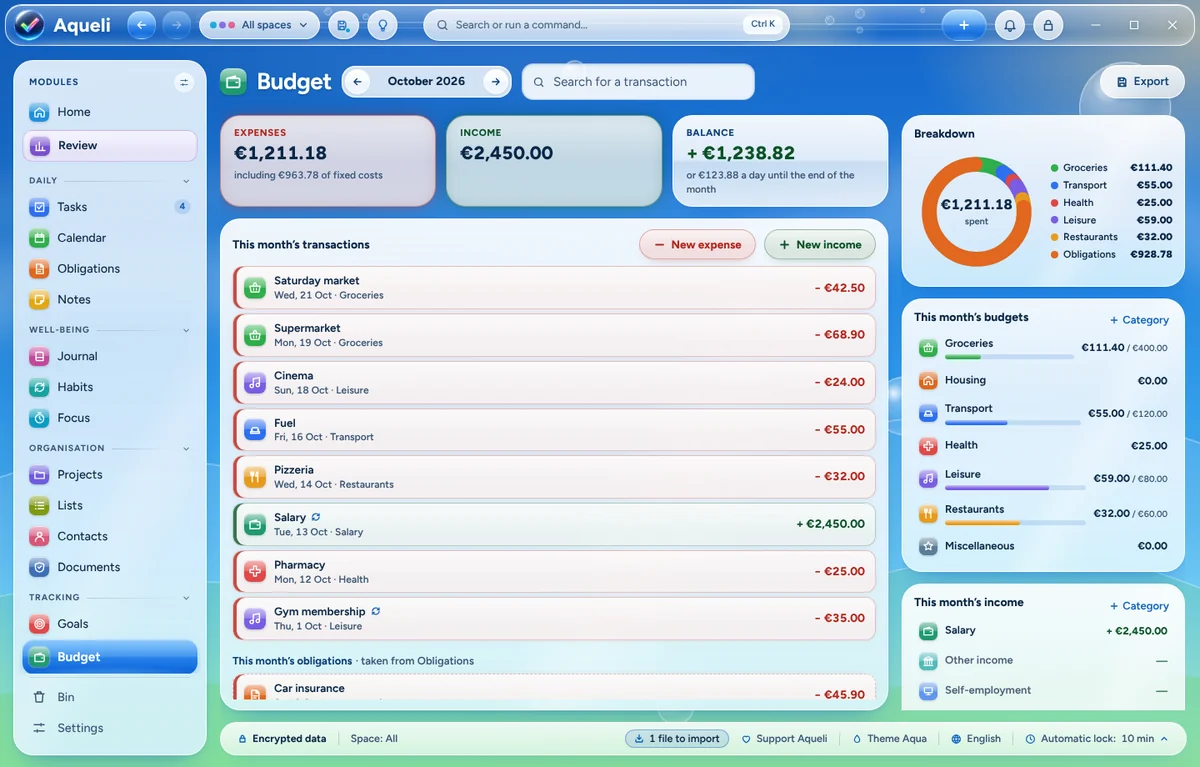Click Encrypted data status entry
1200x767 pixels.
tap(282, 739)
